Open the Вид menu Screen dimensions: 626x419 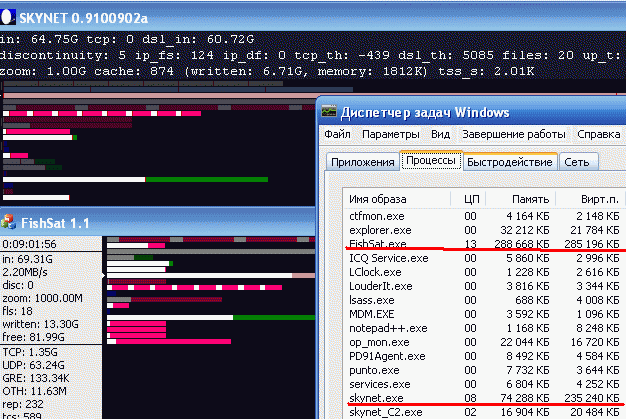click(440, 134)
